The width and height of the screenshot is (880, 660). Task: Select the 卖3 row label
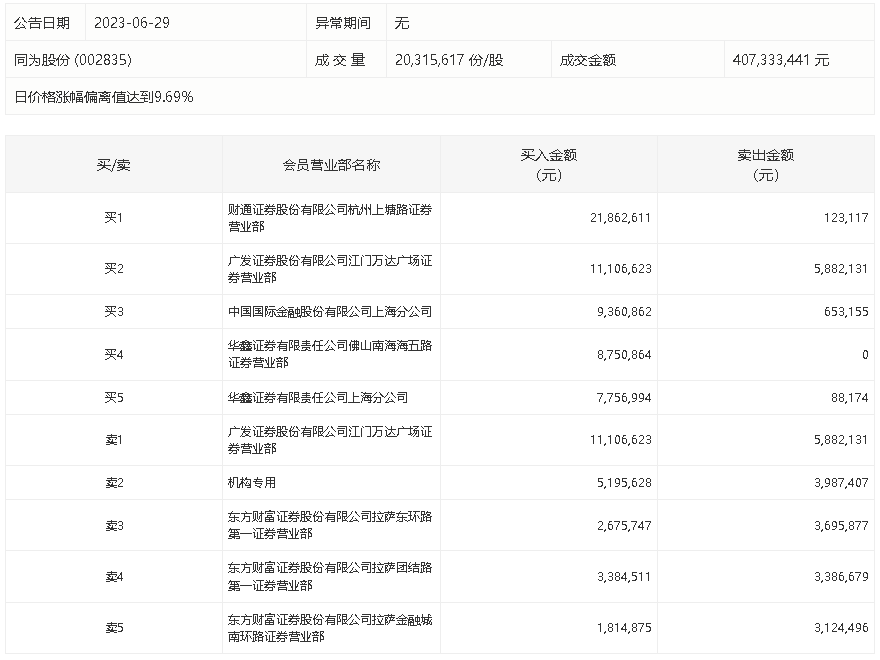coord(113,526)
